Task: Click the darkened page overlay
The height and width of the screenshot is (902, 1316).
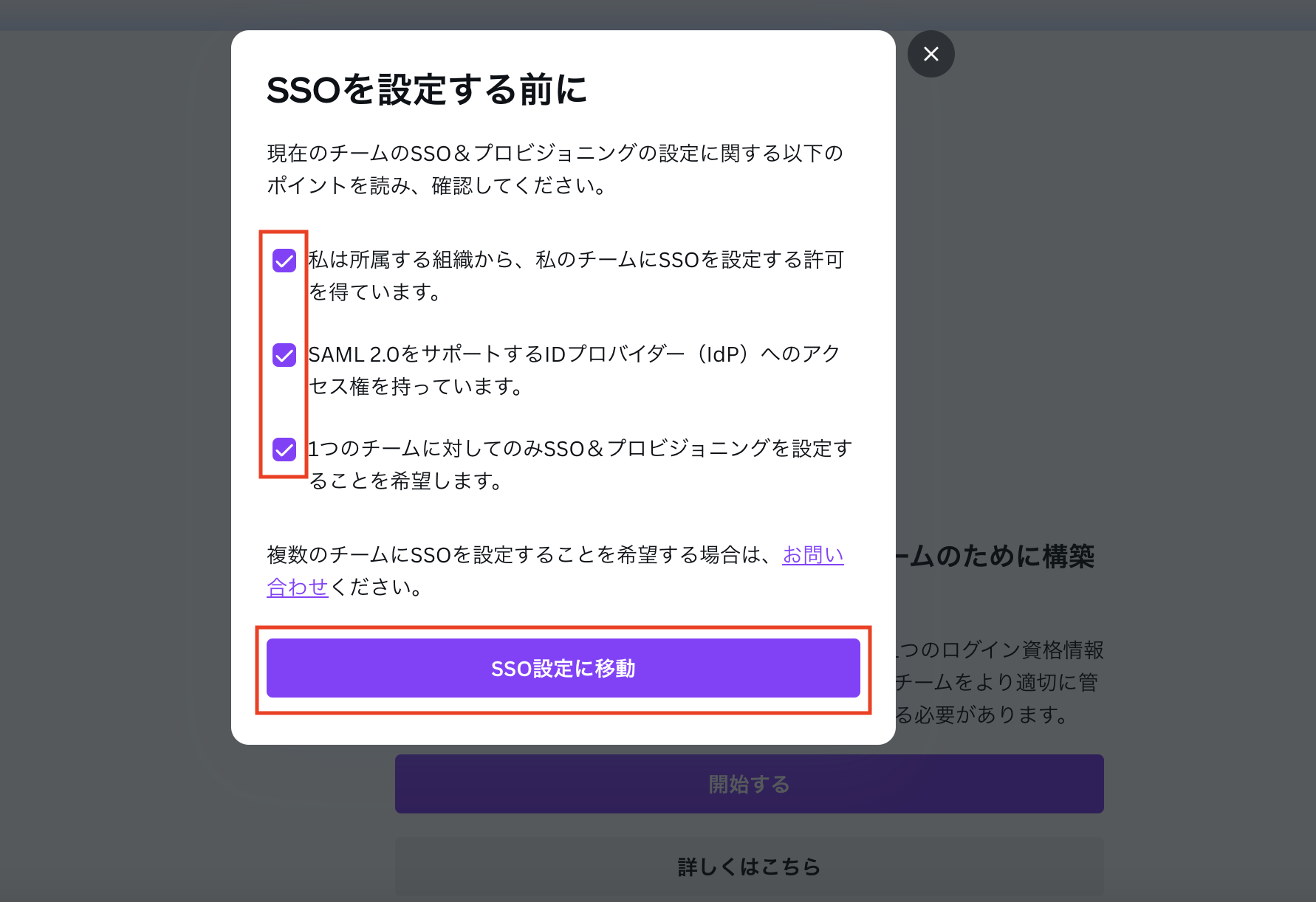Action: 111,443
